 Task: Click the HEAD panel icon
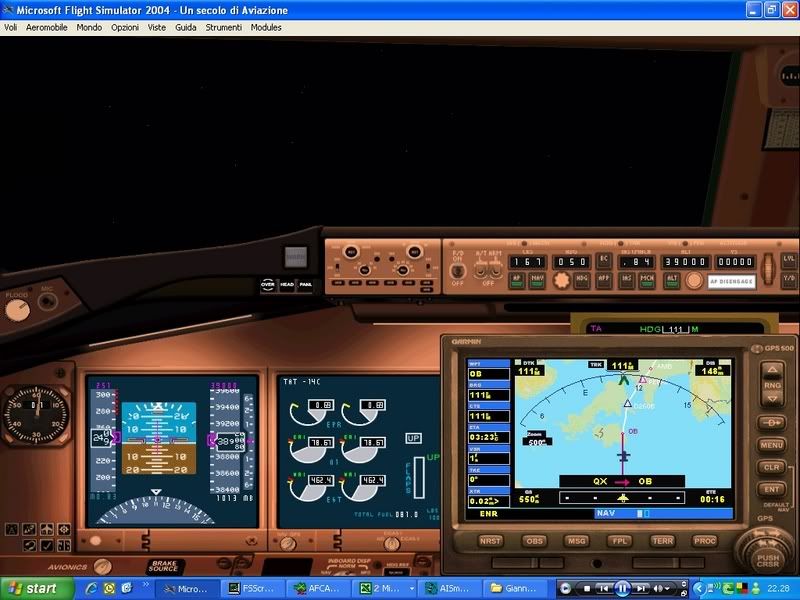[287, 285]
